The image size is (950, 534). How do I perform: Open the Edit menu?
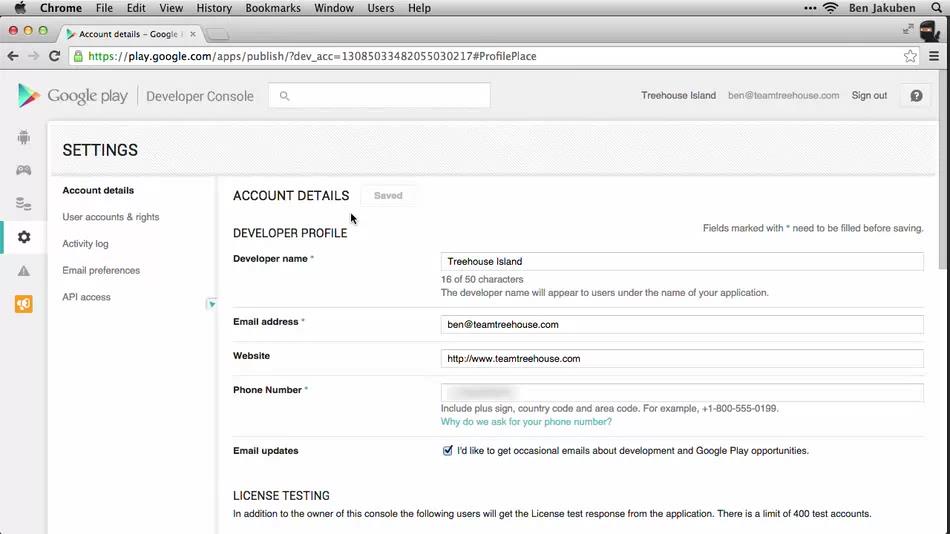(x=136, y=8)
